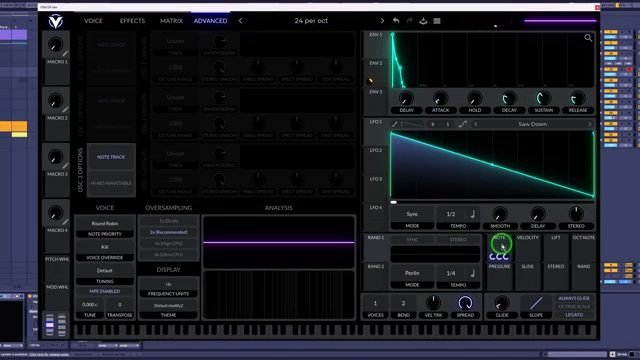Click the envelope Attack knob

click(x=440, y=98)
